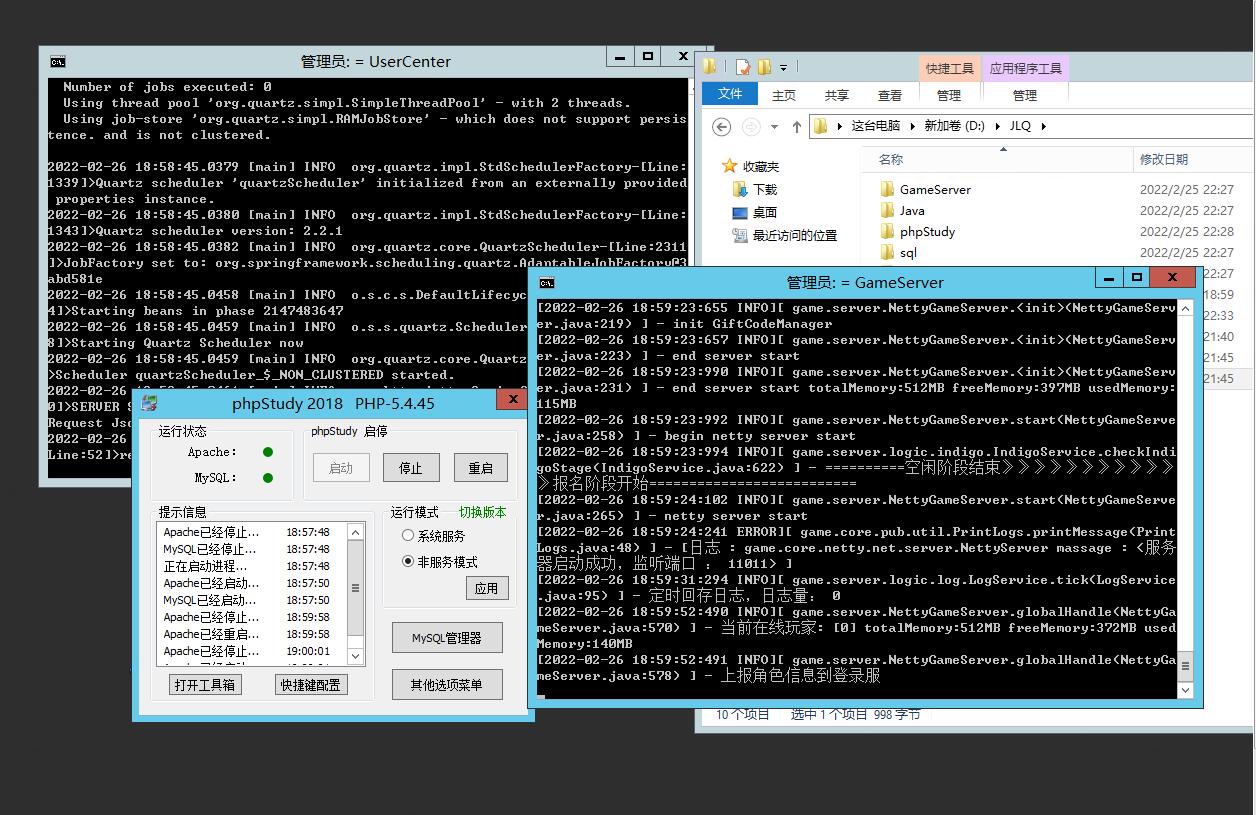Select the 系统服务 run mode radio button
This screenshot has width=1256, height=815.
tap(408, 536)
